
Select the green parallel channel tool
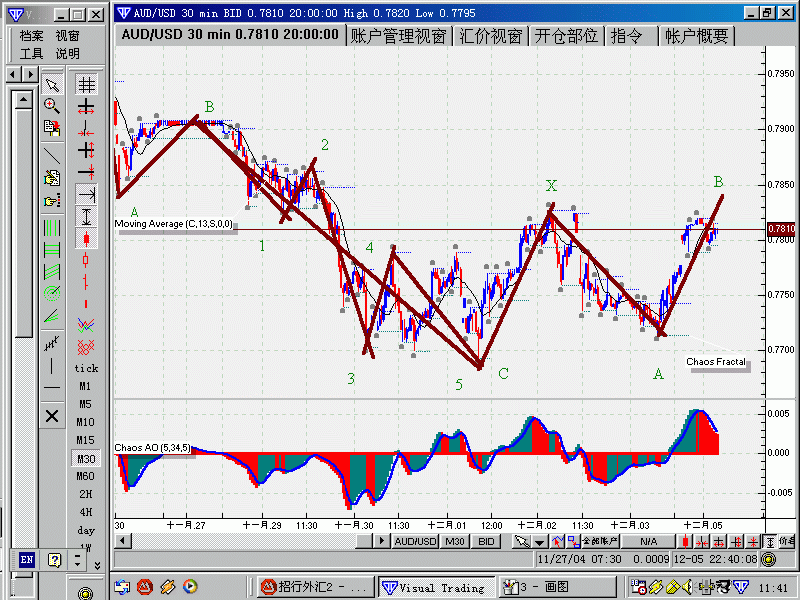[x=52, y=271]
